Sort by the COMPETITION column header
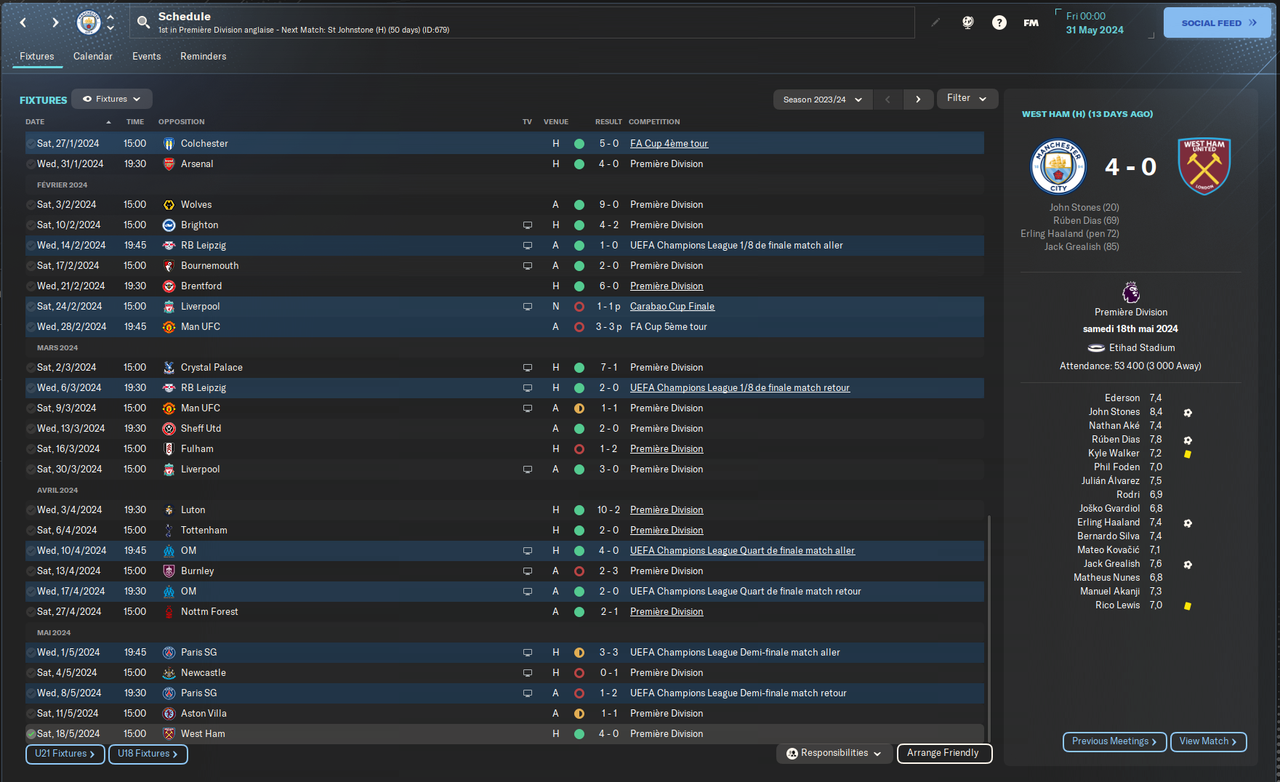The image size is (1280, 782). point(655,122)
